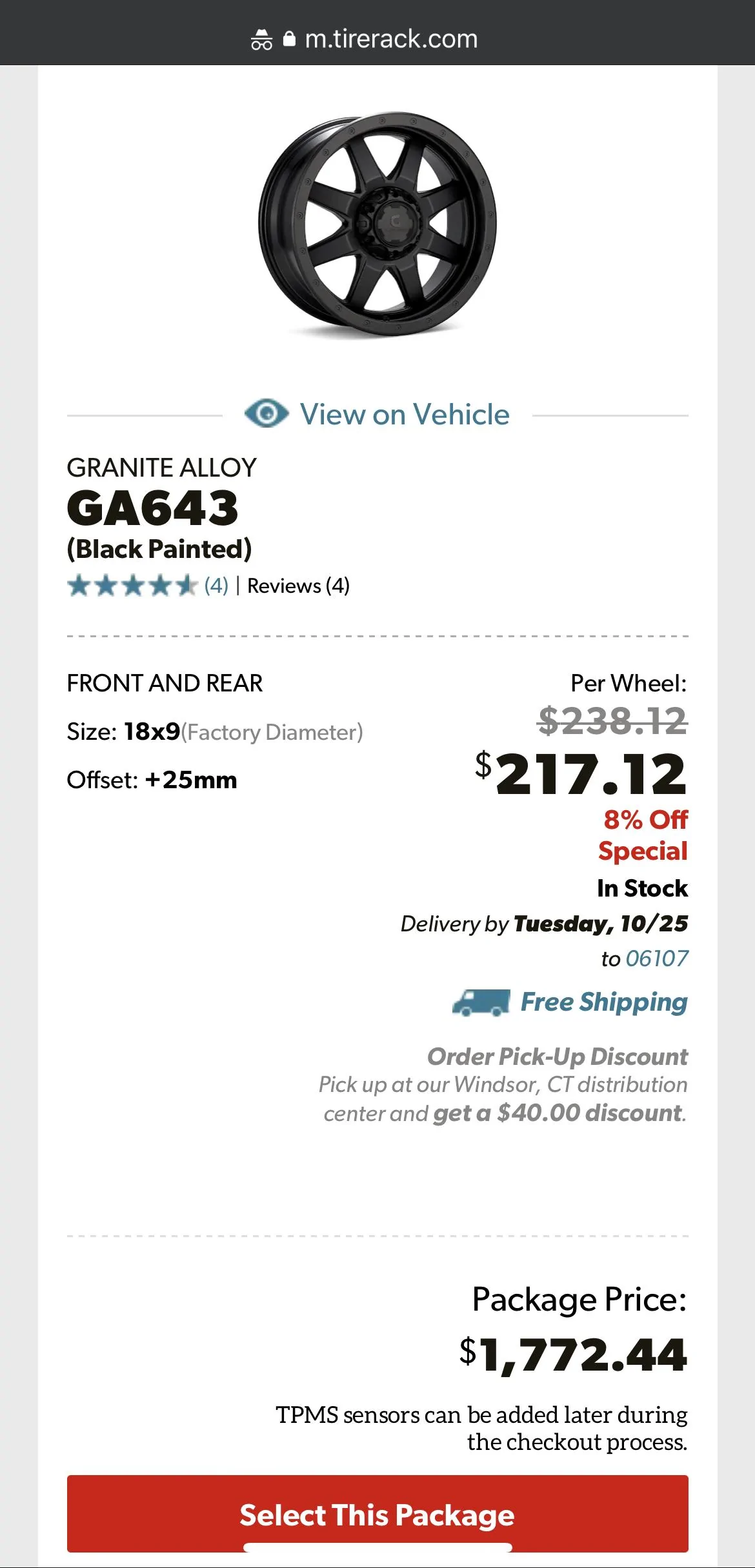
Task: Click the blue delivery truck icon
Action: click(x=481, y=1002)
